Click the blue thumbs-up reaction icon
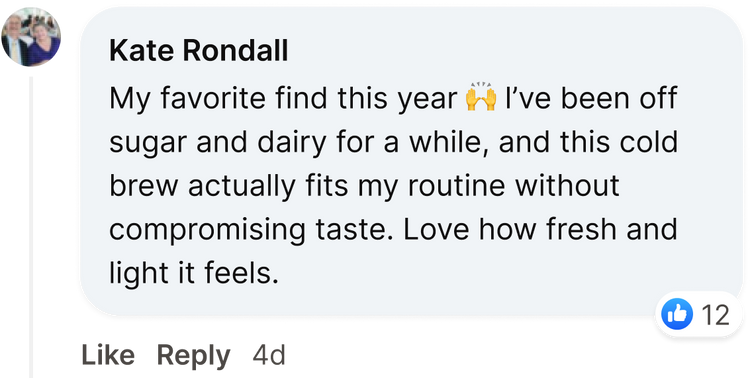 (x=677, y=314)
